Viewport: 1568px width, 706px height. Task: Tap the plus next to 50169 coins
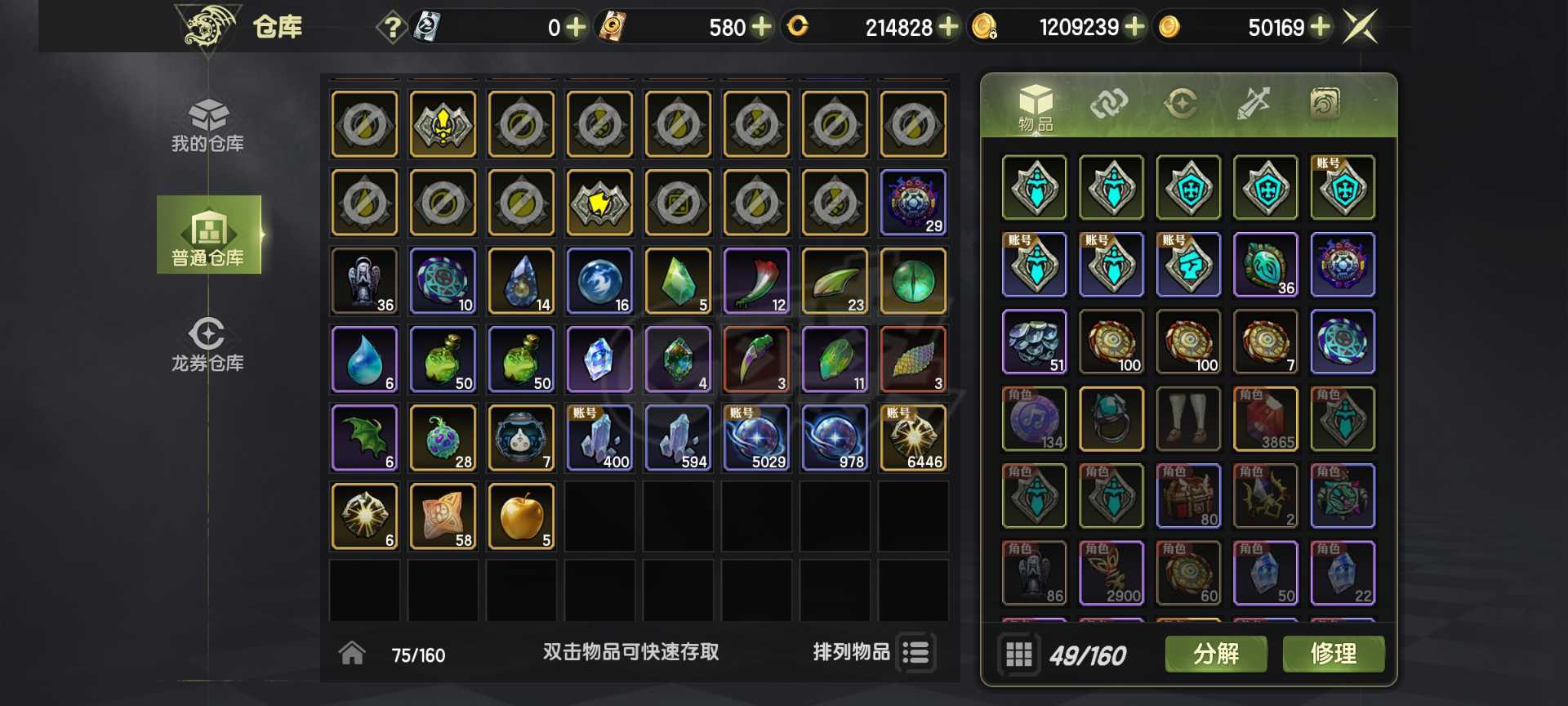(x=1320, y=27)
